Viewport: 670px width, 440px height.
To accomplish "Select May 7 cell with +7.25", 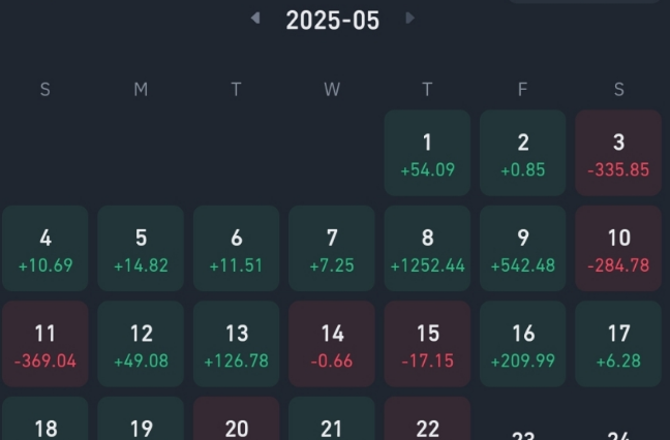I will click(x=332, y=249).
